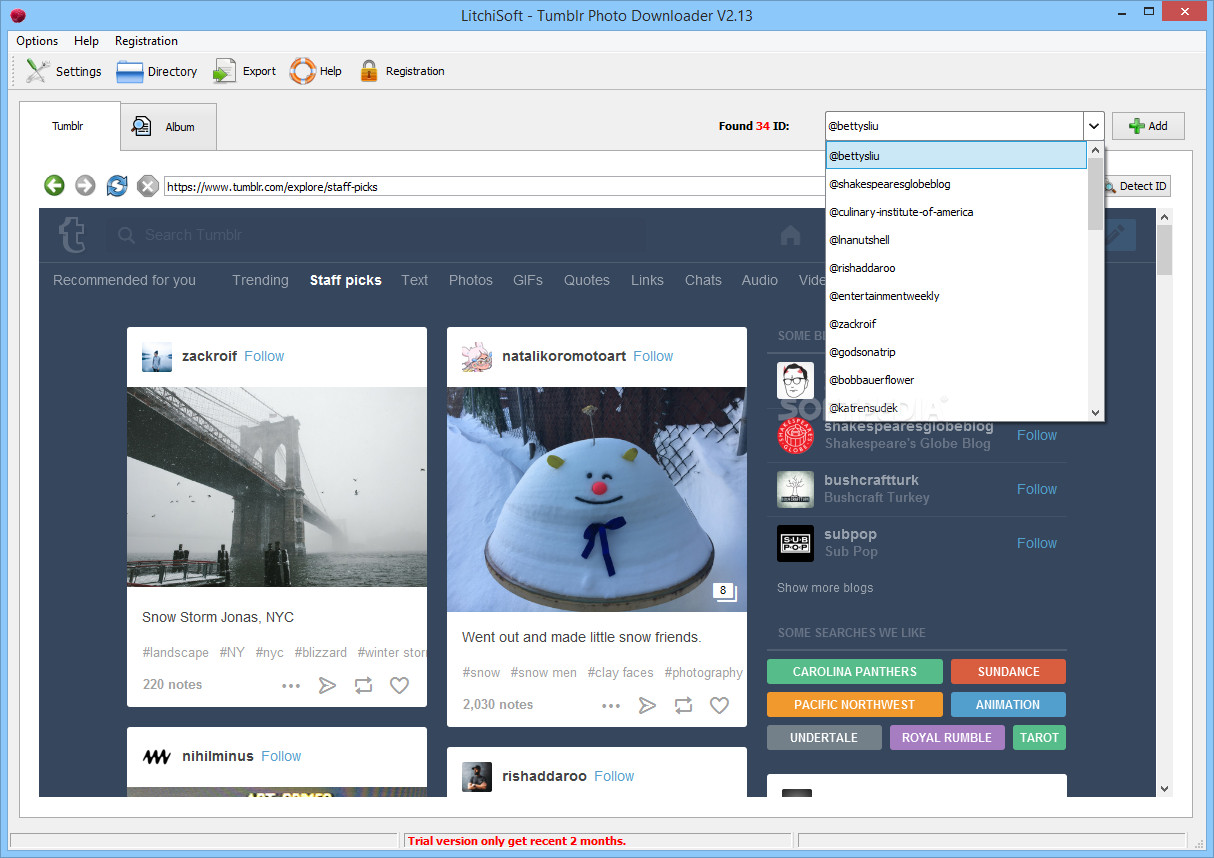Like the Snow Storm Jonas post

tap(399, 685)
